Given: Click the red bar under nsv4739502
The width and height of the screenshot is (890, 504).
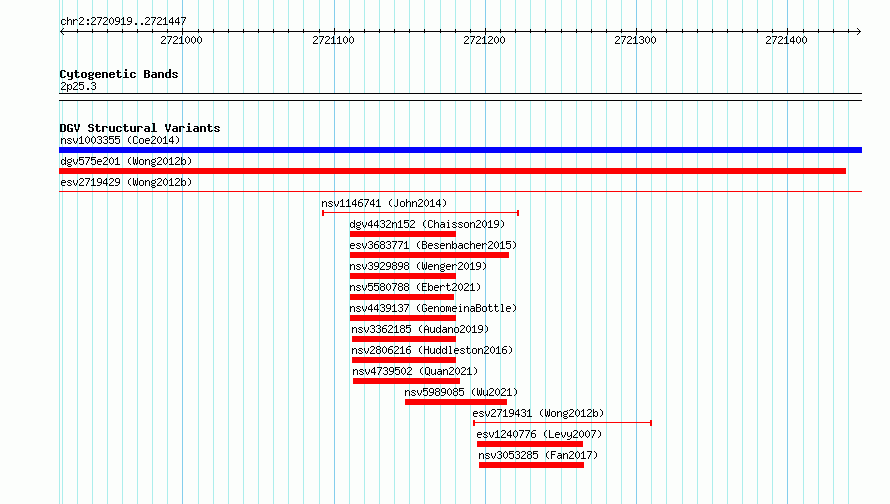Looking at the screenshot, I should [406, 381].
